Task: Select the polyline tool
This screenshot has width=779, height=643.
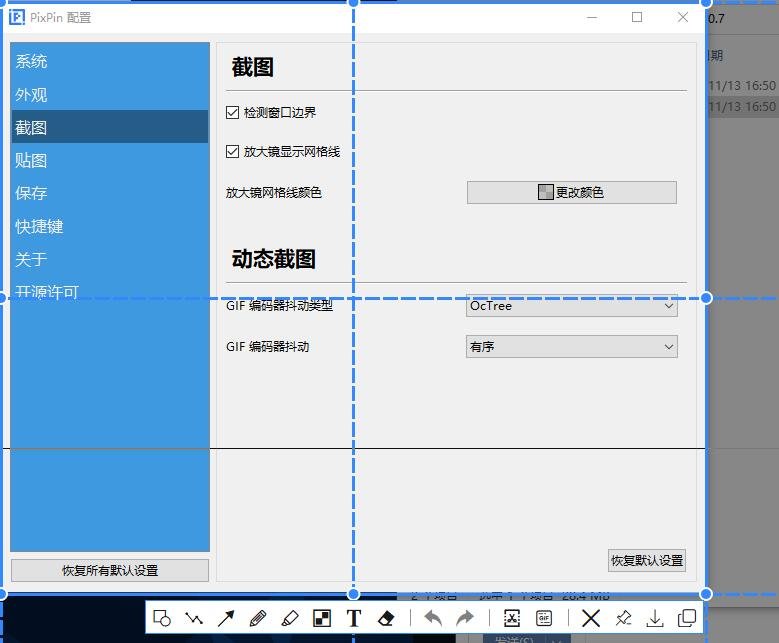Action: point(194,618)
